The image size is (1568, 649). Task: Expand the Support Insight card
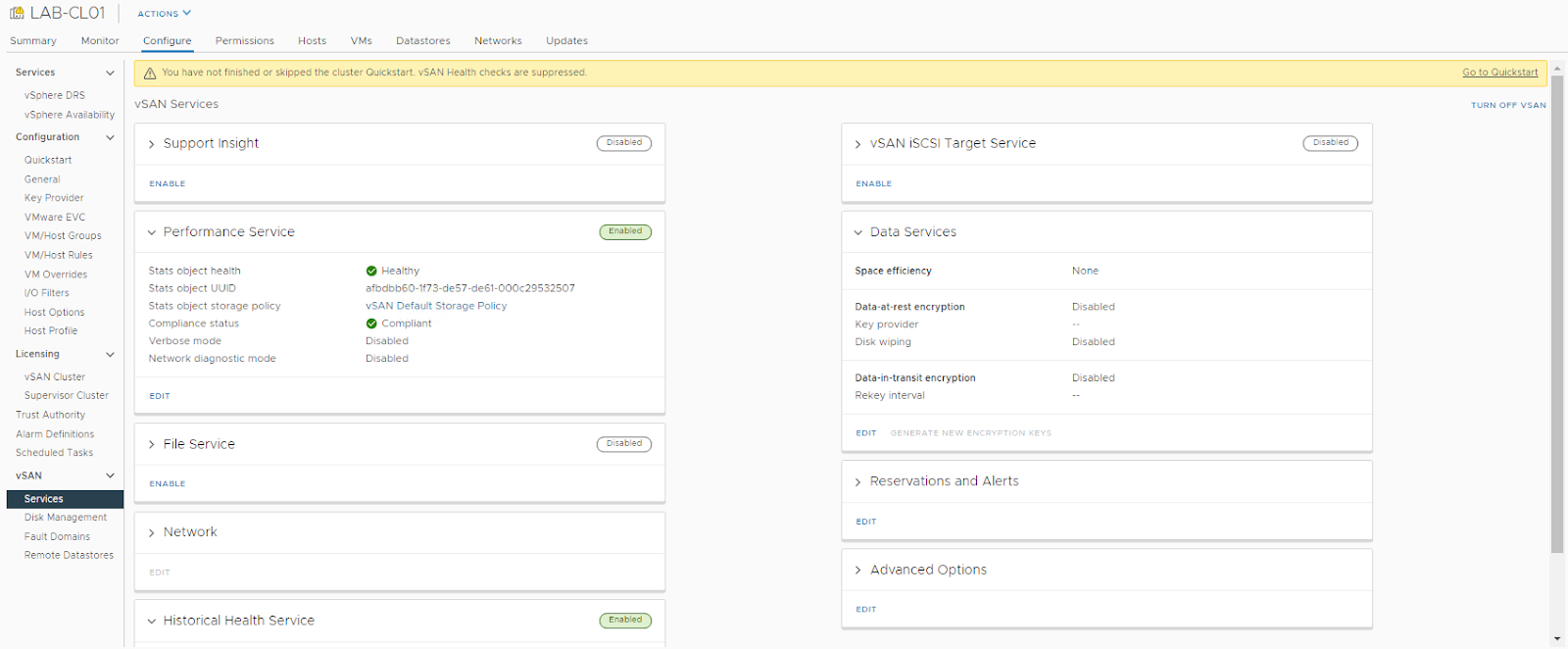pos(152,144)
